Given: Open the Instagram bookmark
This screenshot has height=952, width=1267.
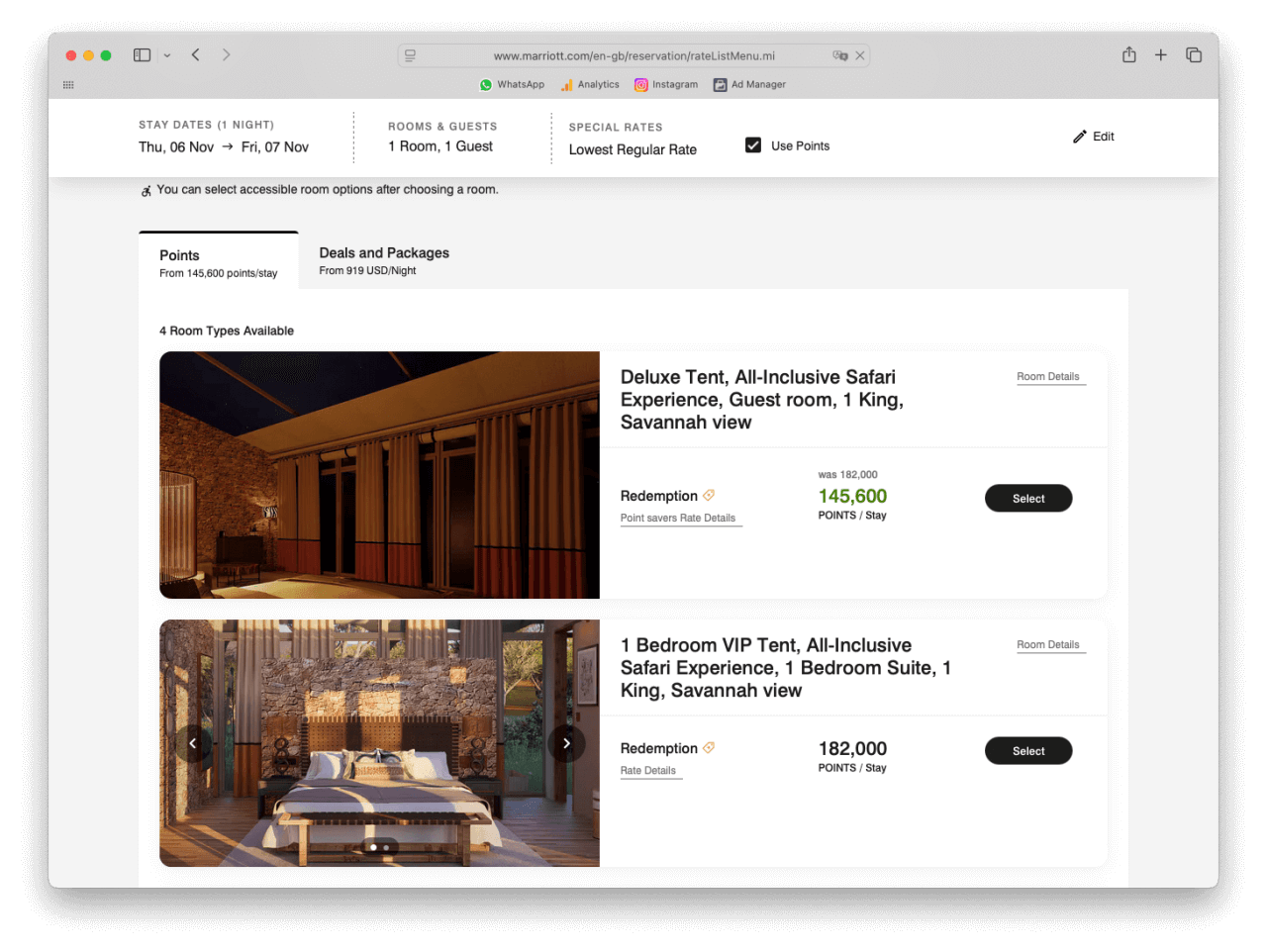Looking at the screenshot, I should point(666,85).
